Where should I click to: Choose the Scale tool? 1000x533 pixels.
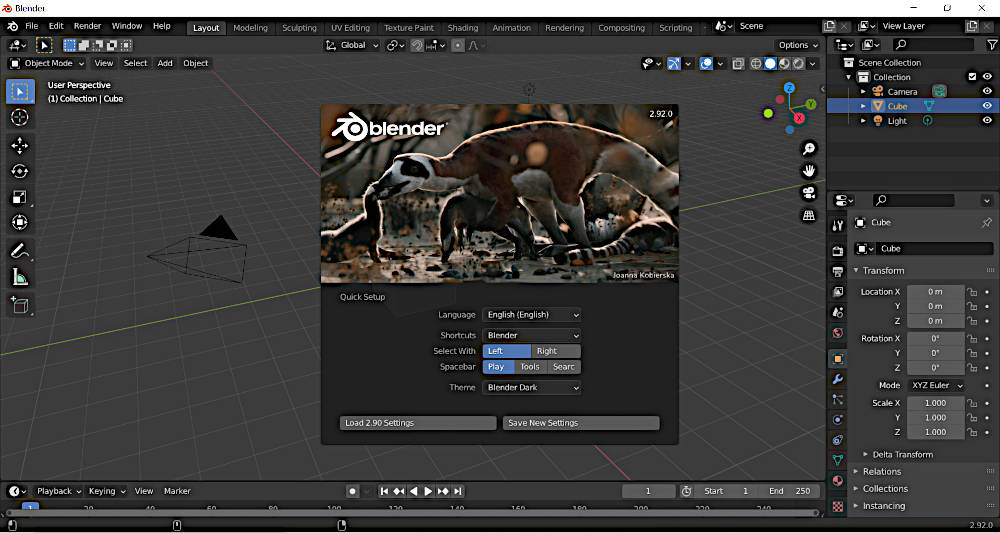[x=19, y=197]
